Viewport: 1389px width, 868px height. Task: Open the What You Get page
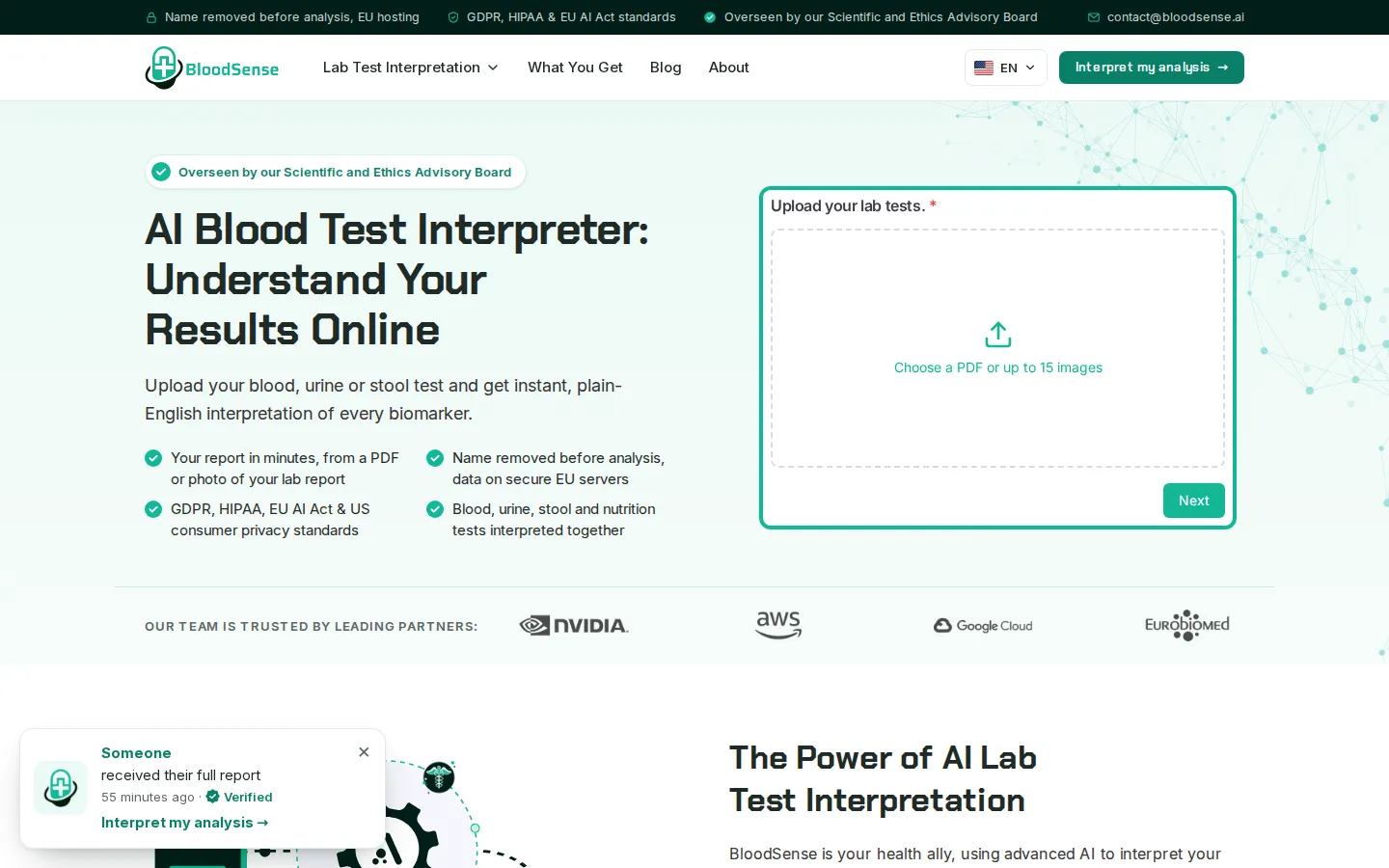click(575, 68)
